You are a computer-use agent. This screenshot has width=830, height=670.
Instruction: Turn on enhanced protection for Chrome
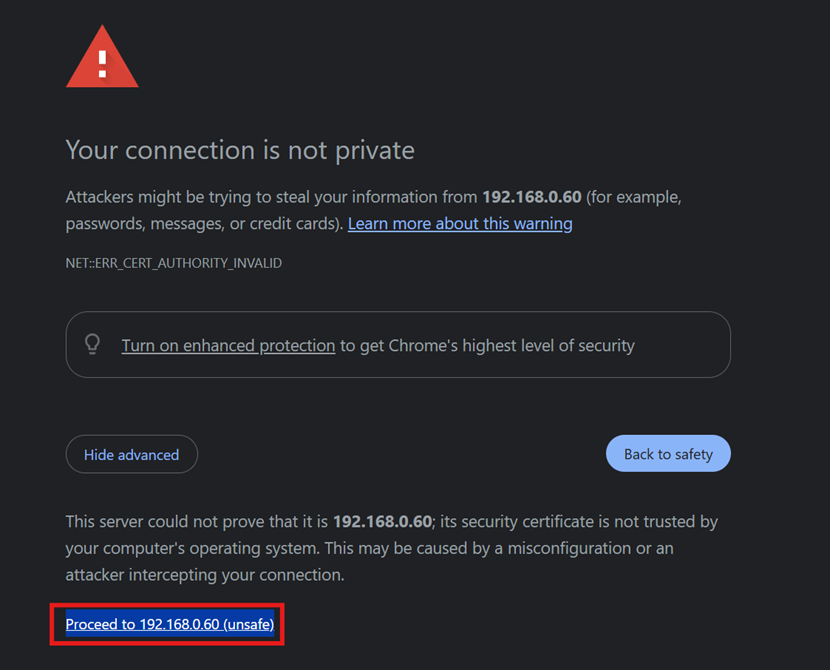click(x=227, y=345)
